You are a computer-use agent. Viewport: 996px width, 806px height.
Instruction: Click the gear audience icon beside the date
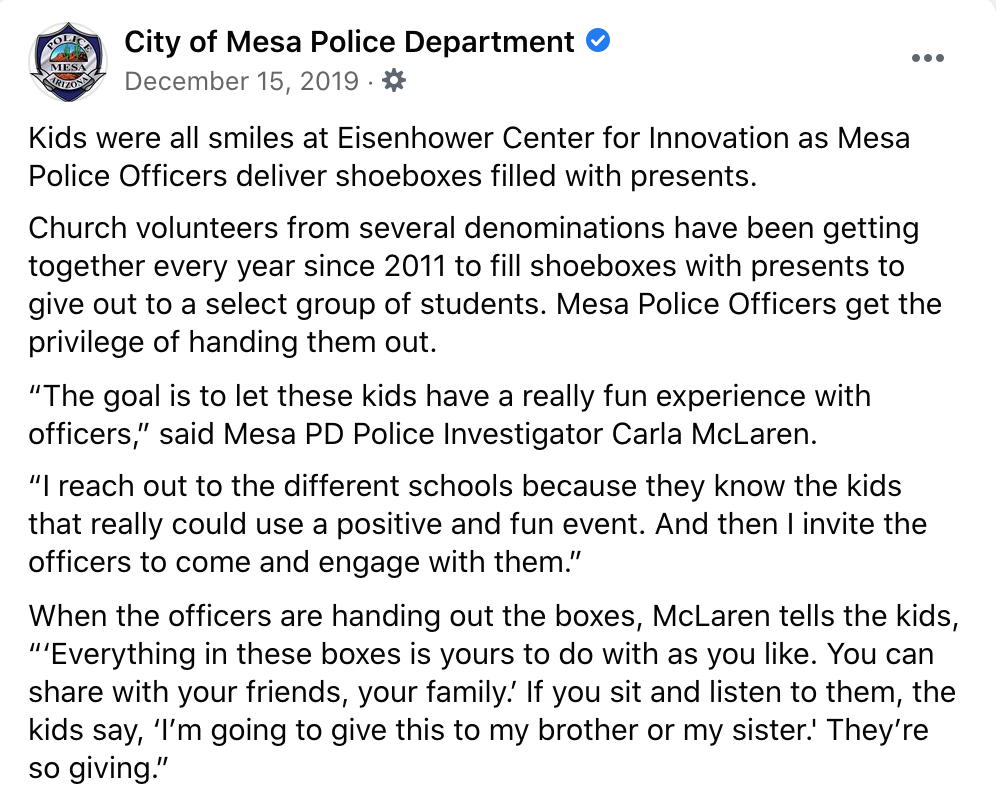click(394, 81)
